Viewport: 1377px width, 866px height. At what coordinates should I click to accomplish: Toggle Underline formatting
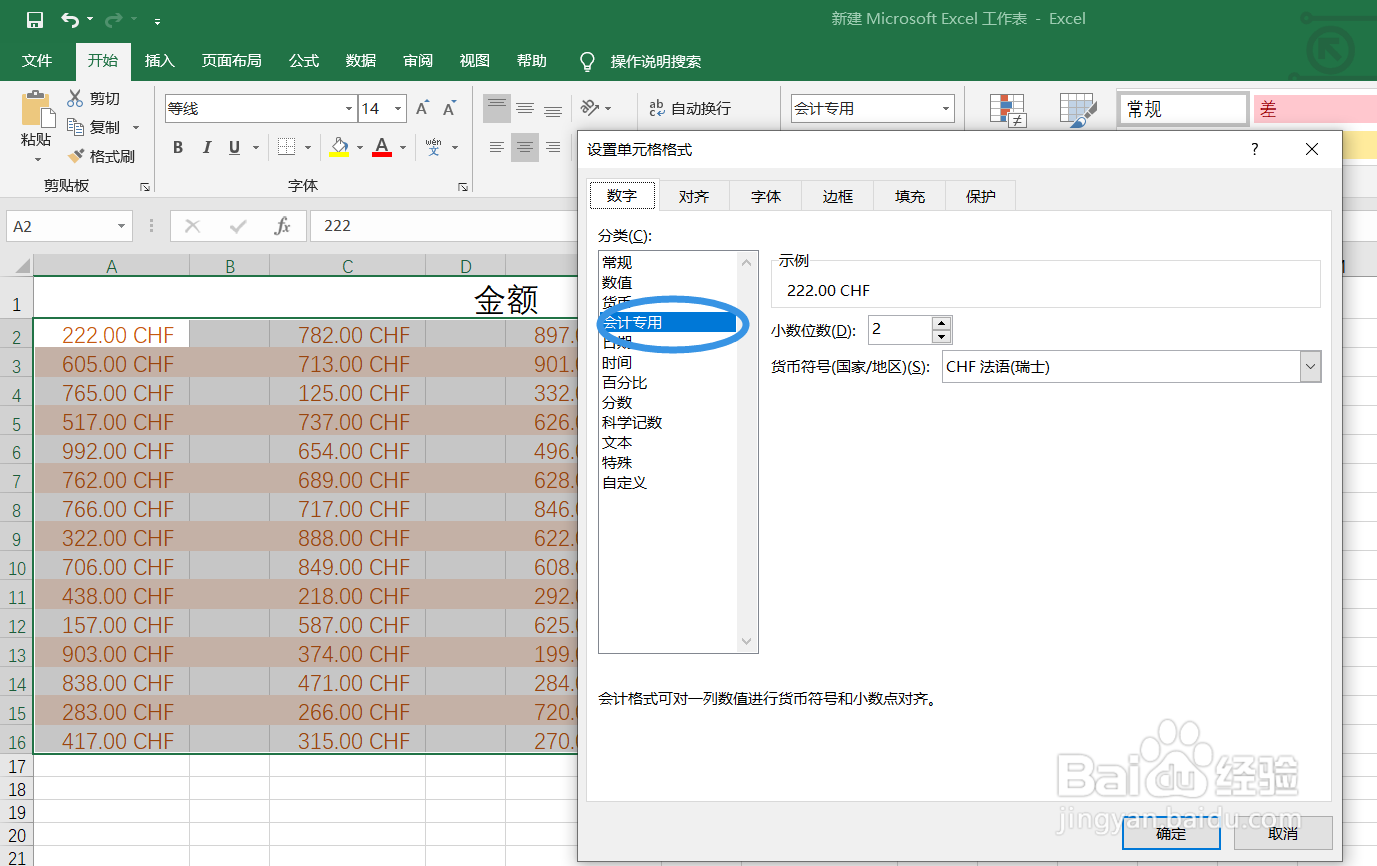click(x=232, y=146)
